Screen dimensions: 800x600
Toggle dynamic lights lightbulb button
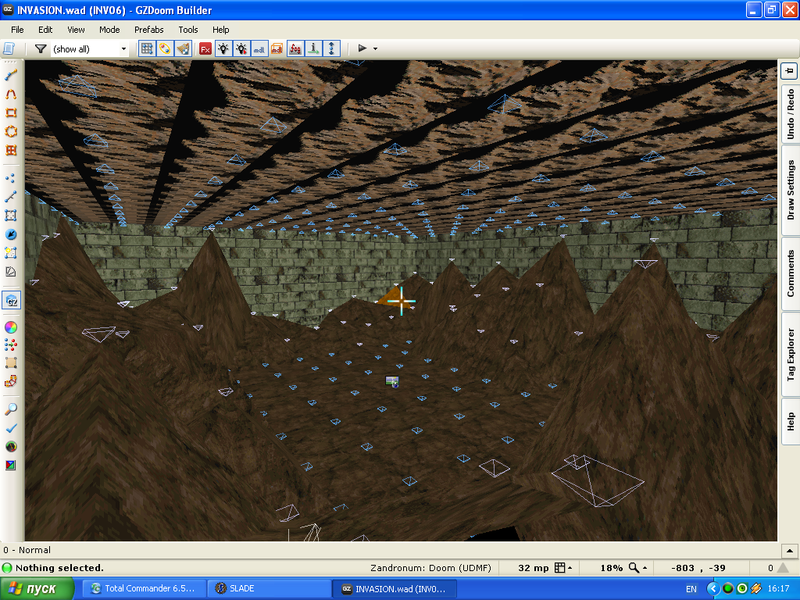pos(223,49)
